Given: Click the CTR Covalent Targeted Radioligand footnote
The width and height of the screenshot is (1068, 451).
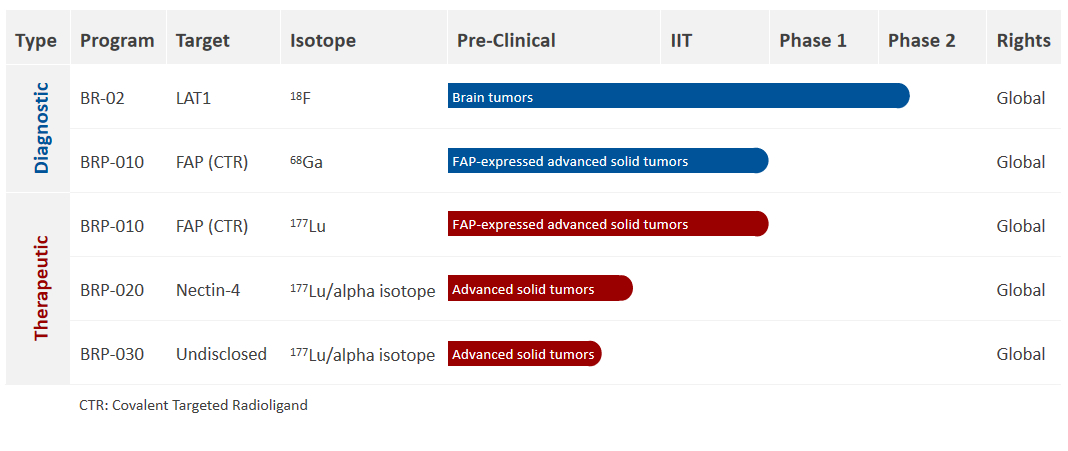Looking at the screenshot, I should [193, 405].
